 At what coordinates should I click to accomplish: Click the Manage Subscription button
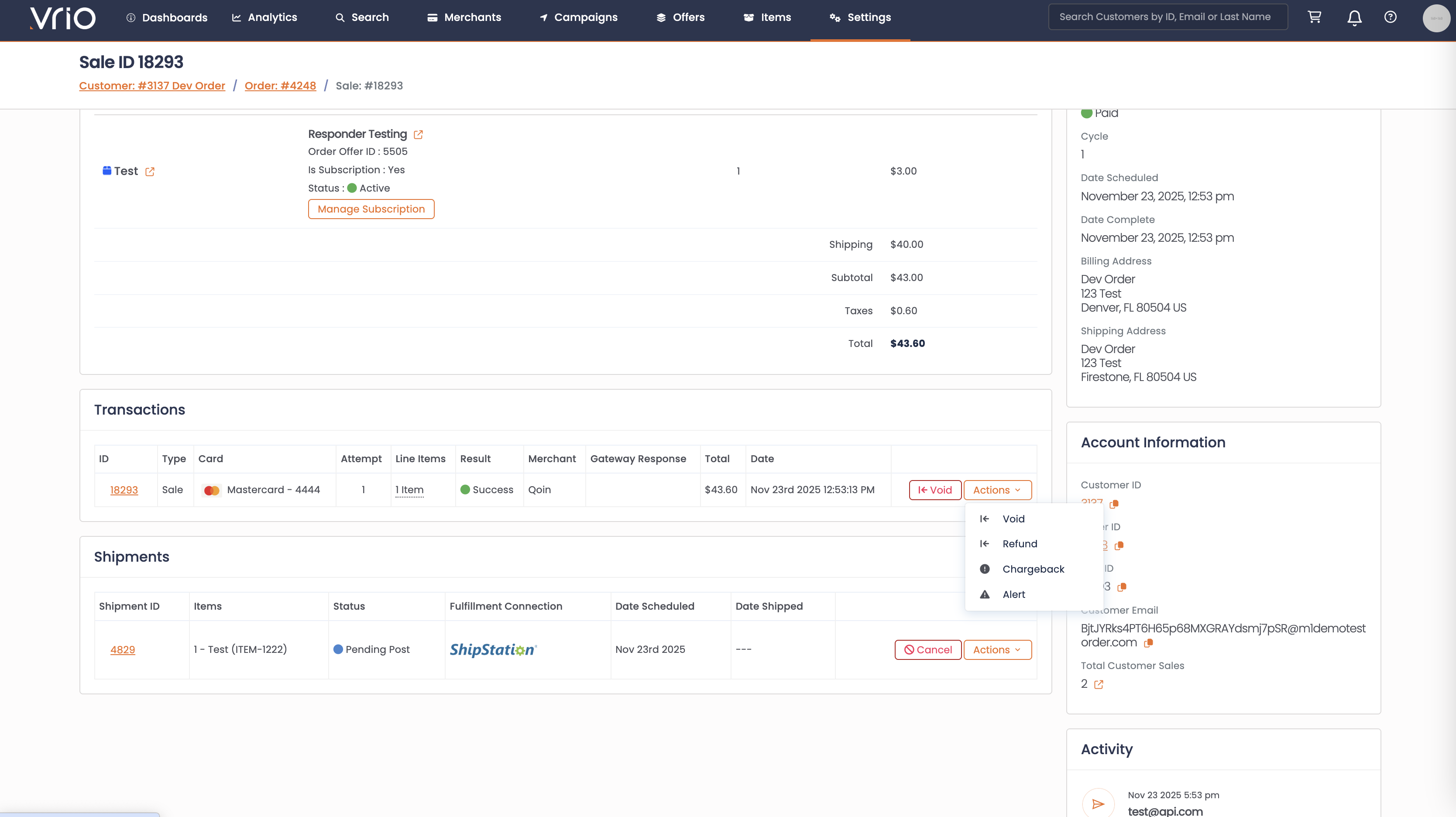(371, 209)
